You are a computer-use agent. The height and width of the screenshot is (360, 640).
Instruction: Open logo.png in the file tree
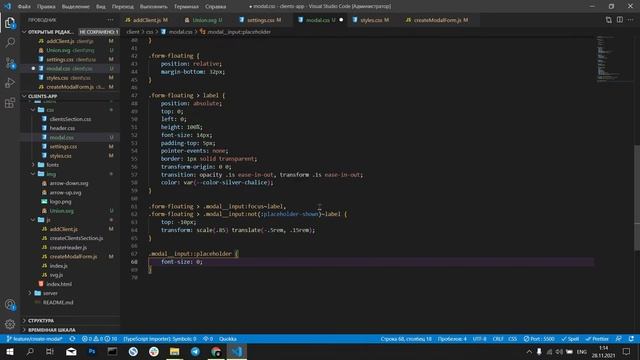pyautogui.click(x=60, y=202)
